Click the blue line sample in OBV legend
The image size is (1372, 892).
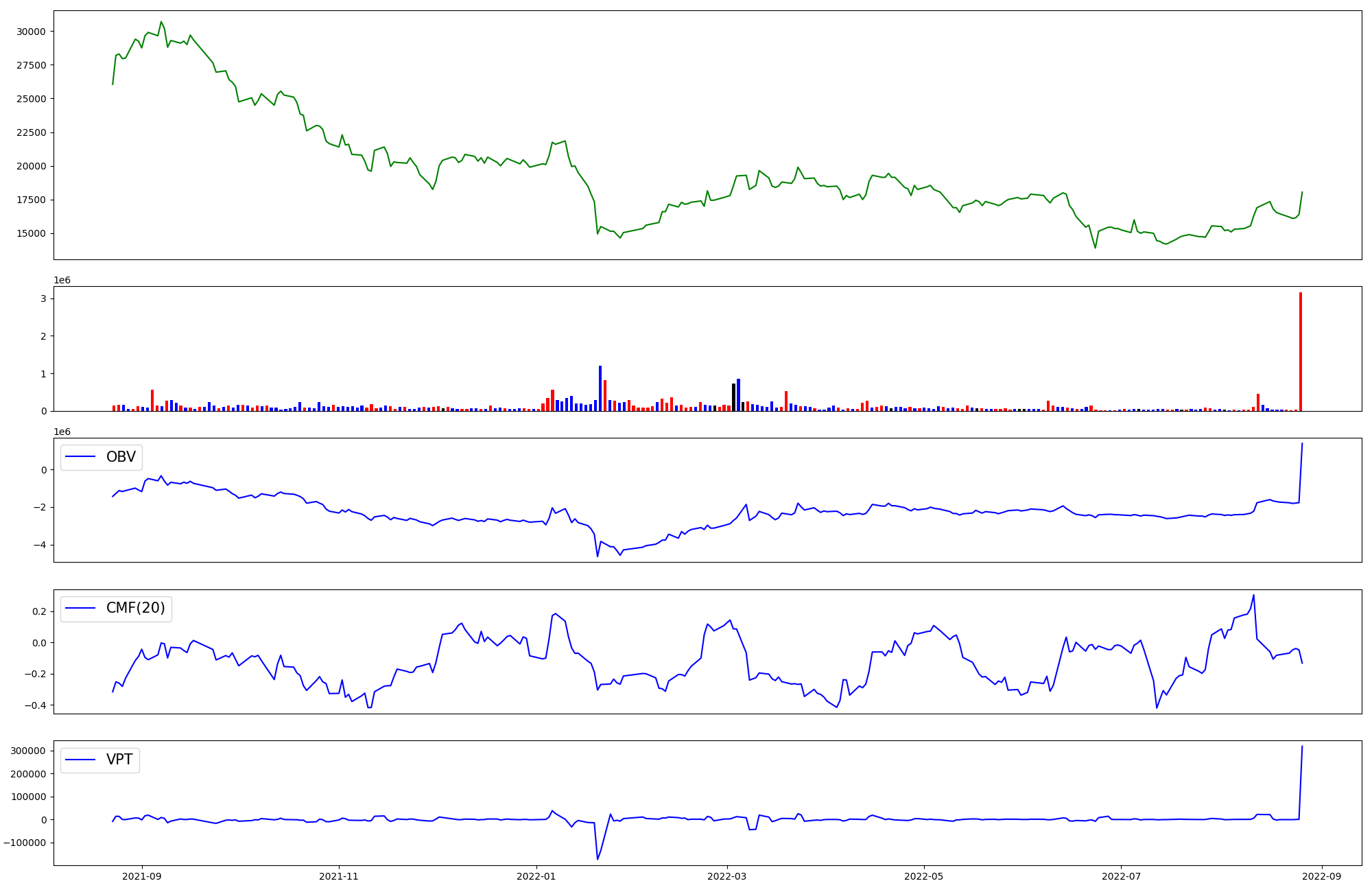(80, 457)
